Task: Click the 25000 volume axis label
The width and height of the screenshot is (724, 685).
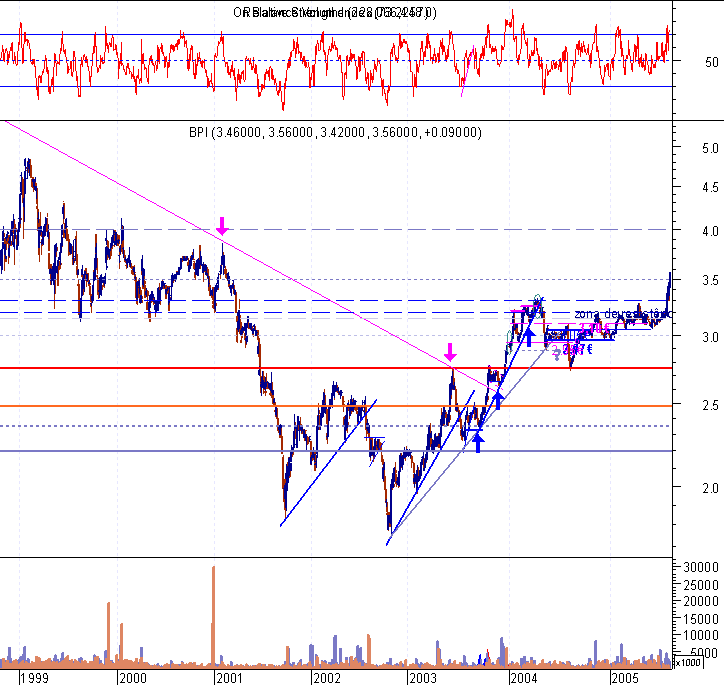Action: click(x=701, y=584)
